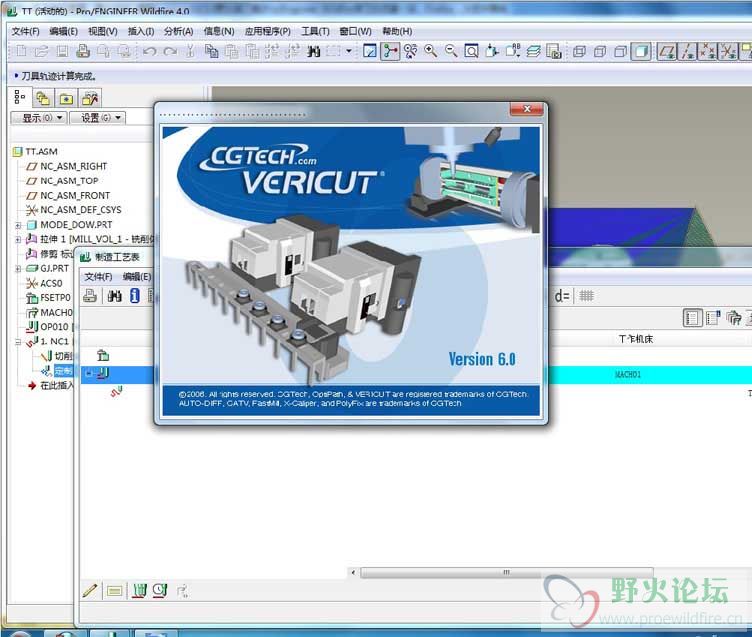This screenshot has width=752, height=637.
Task: Collapse the 1. NC1 tree node
Action: tap(18, 342)
